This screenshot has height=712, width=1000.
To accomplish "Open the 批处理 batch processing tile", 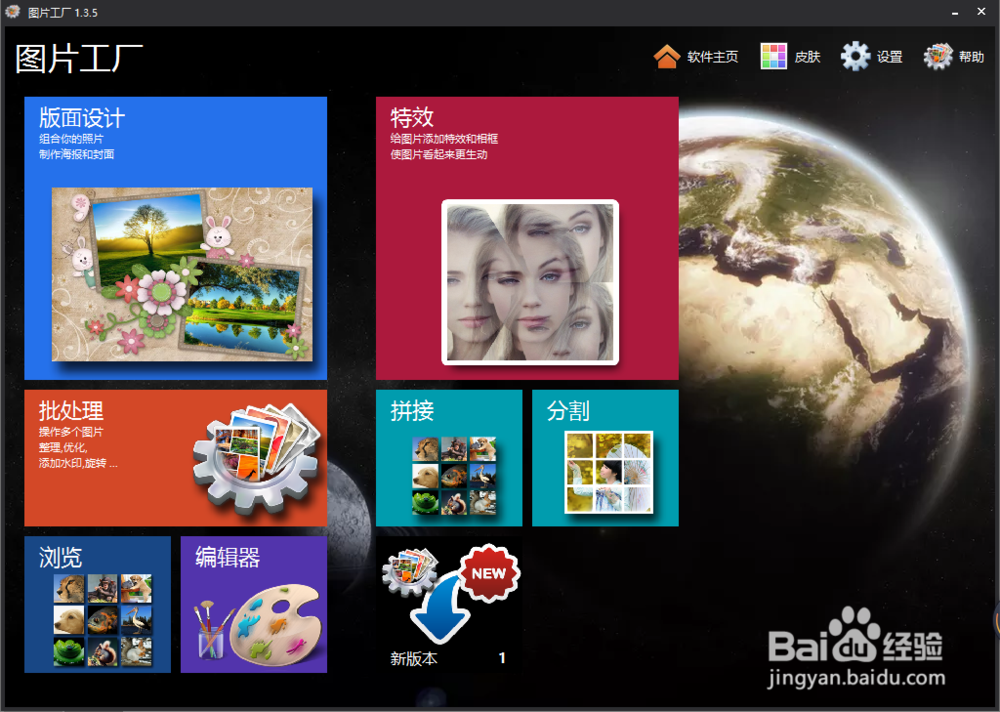I will [175, 458].
